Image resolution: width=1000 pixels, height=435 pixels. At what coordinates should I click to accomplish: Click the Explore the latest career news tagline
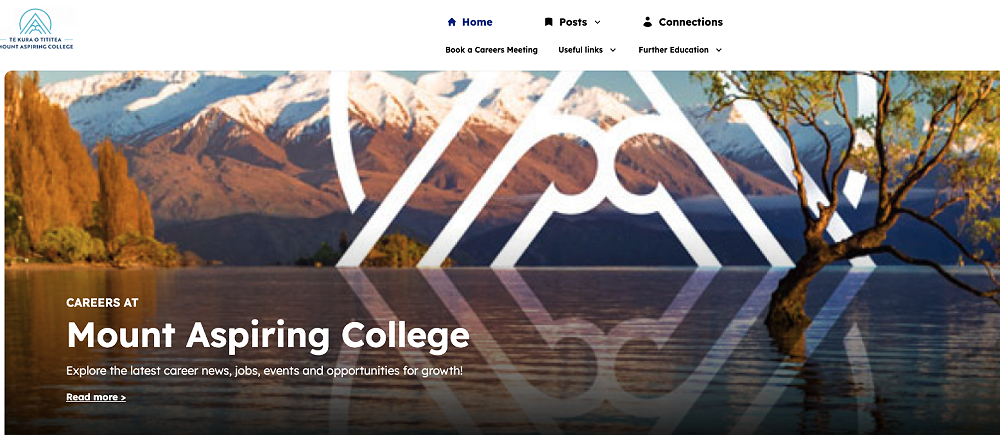point(265,371)
